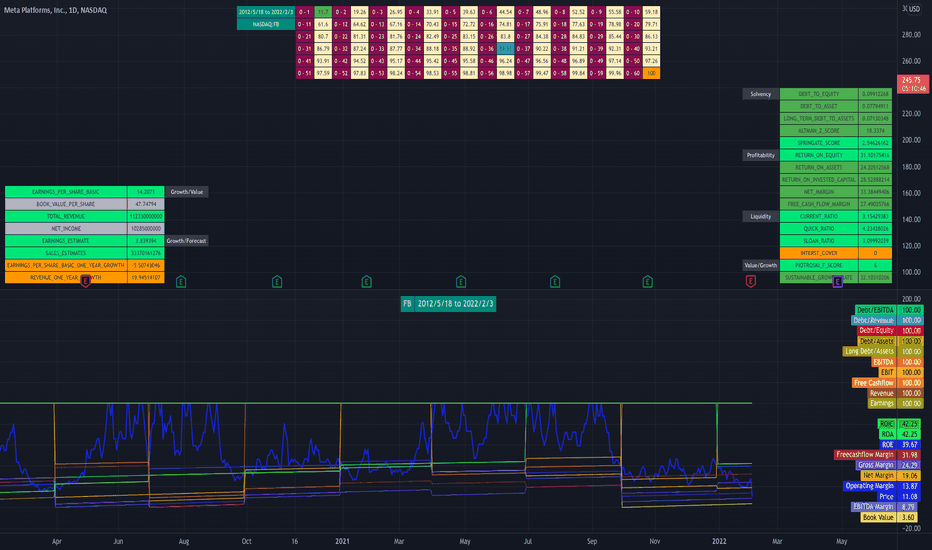
Task: Open the green earnings marker just after 2021
Action: pyautogui.click(x=367, y=282)
